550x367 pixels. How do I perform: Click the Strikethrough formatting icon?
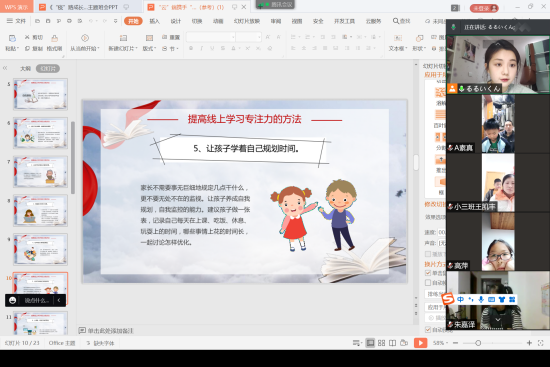pos(223,48)
